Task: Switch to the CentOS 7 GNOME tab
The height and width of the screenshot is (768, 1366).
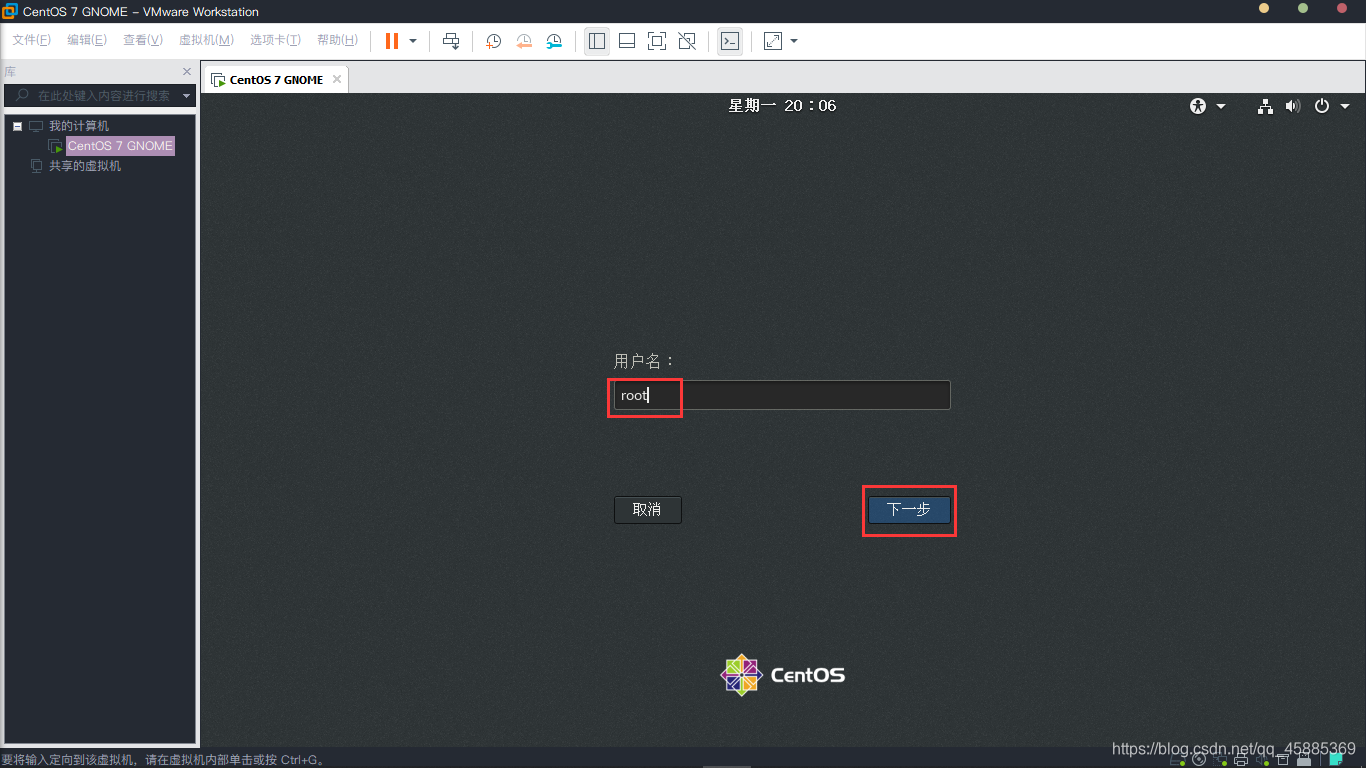Action: pyautogui.click(x=276, y=80)
